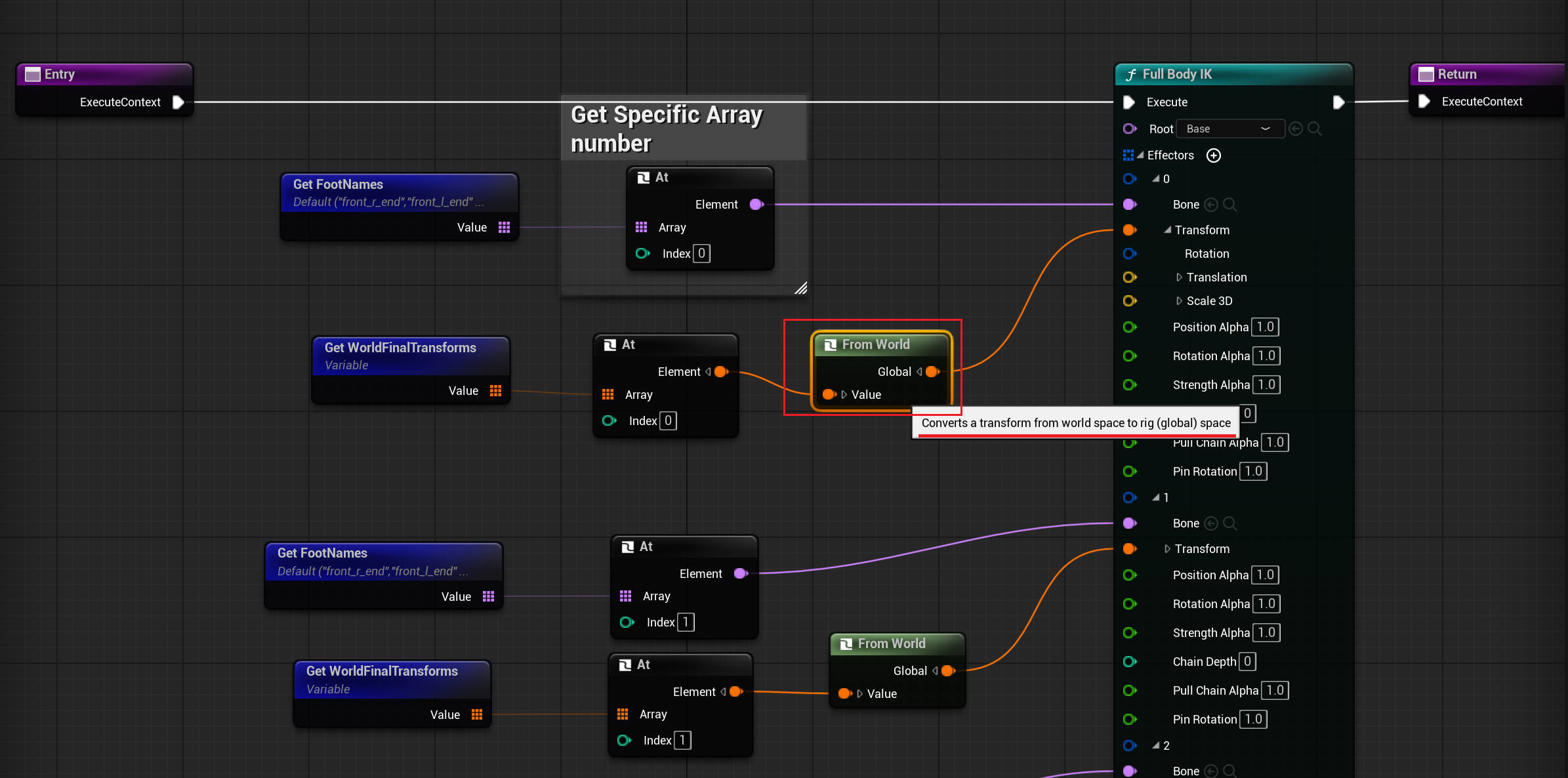Click Position Alpha value field of effector 0
Image resolution: width=1568 pixels, height=778 pixels.
point(1265,327)
